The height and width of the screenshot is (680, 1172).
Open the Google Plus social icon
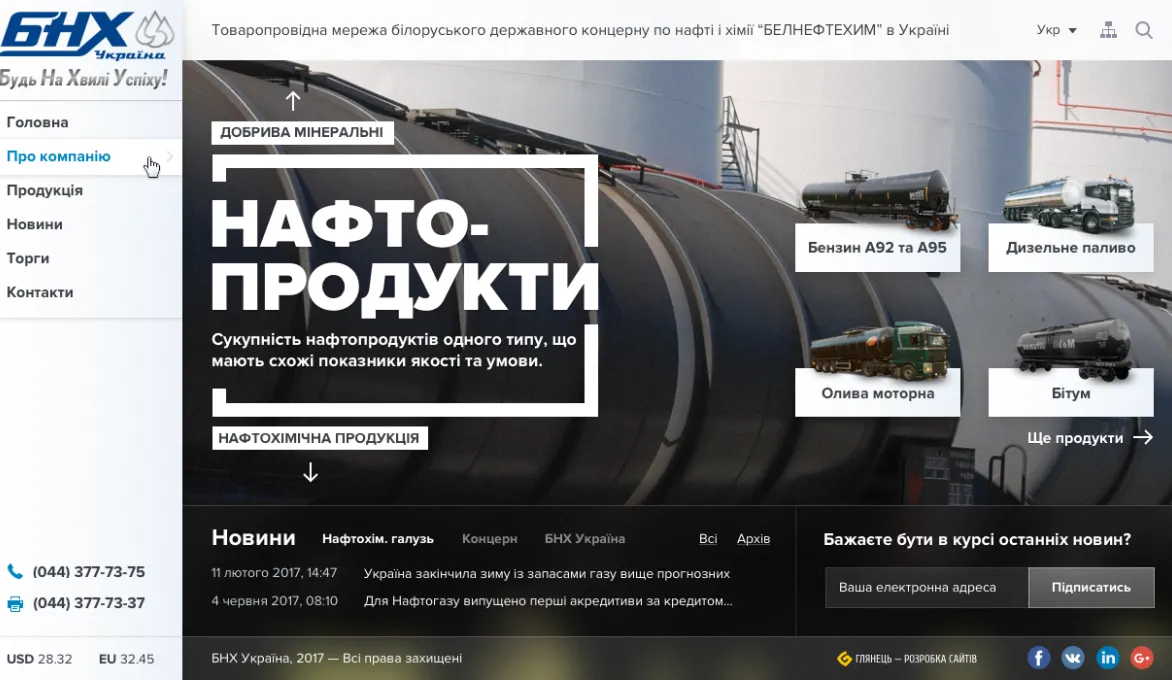[1142, 658]
